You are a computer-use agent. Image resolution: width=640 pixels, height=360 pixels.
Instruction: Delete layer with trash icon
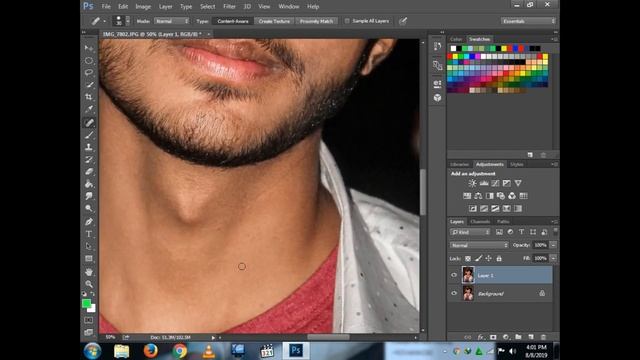(x=543, y=337)
